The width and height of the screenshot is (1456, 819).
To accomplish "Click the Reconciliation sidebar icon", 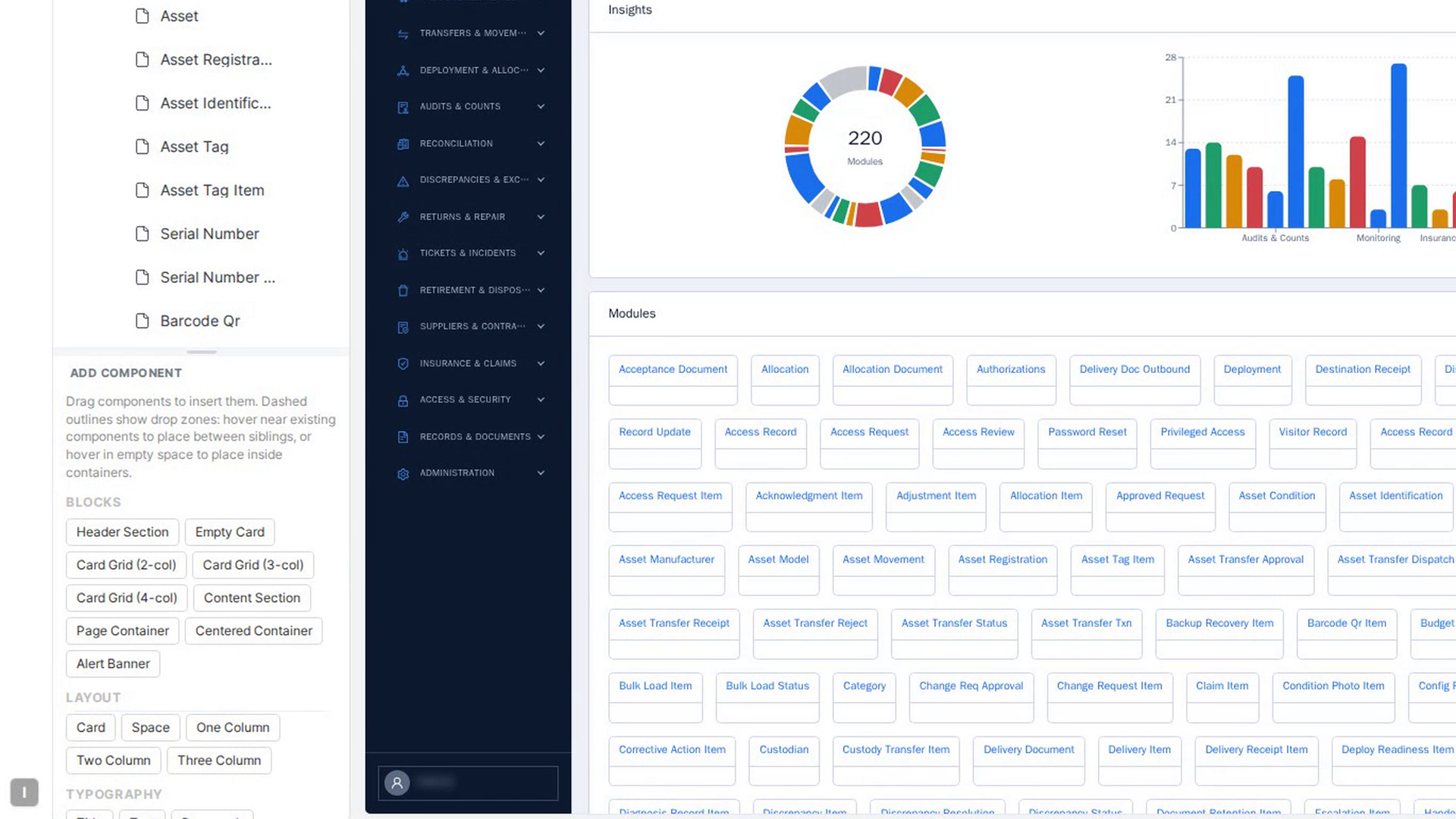I will [403, 144].
